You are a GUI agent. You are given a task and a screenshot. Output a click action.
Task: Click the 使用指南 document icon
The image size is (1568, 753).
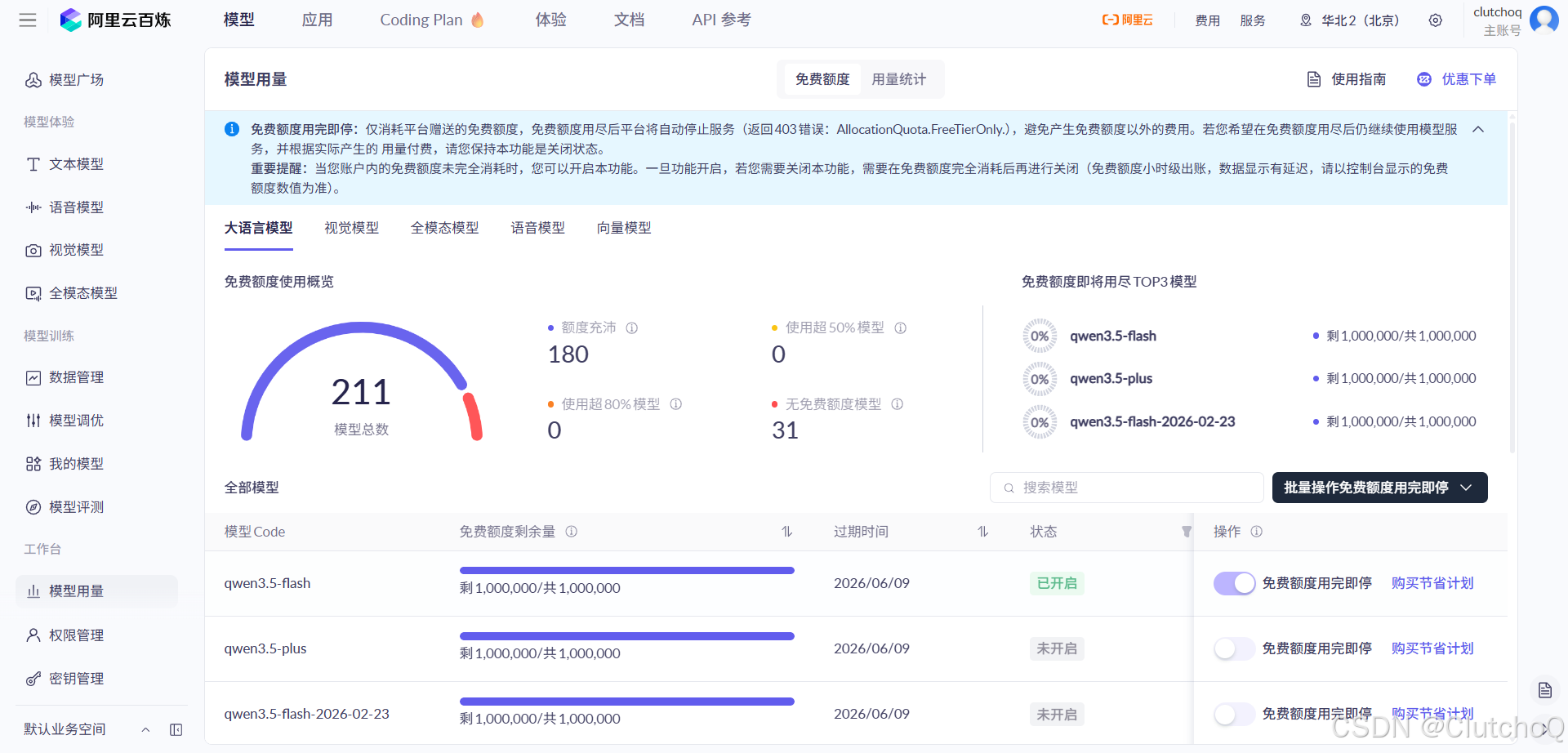pyautogui.click(x=1314, y=79)
